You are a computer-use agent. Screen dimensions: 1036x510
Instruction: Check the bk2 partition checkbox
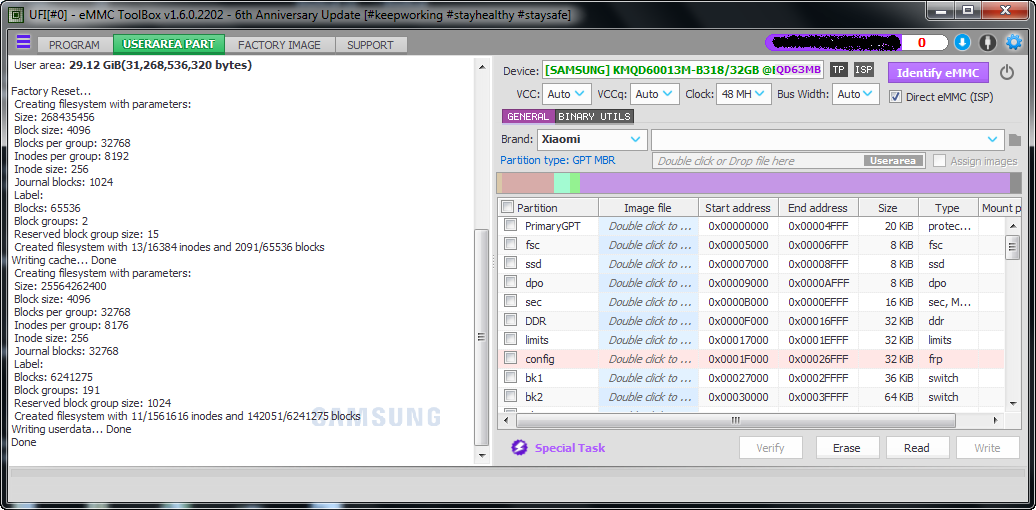click(510, 397)
